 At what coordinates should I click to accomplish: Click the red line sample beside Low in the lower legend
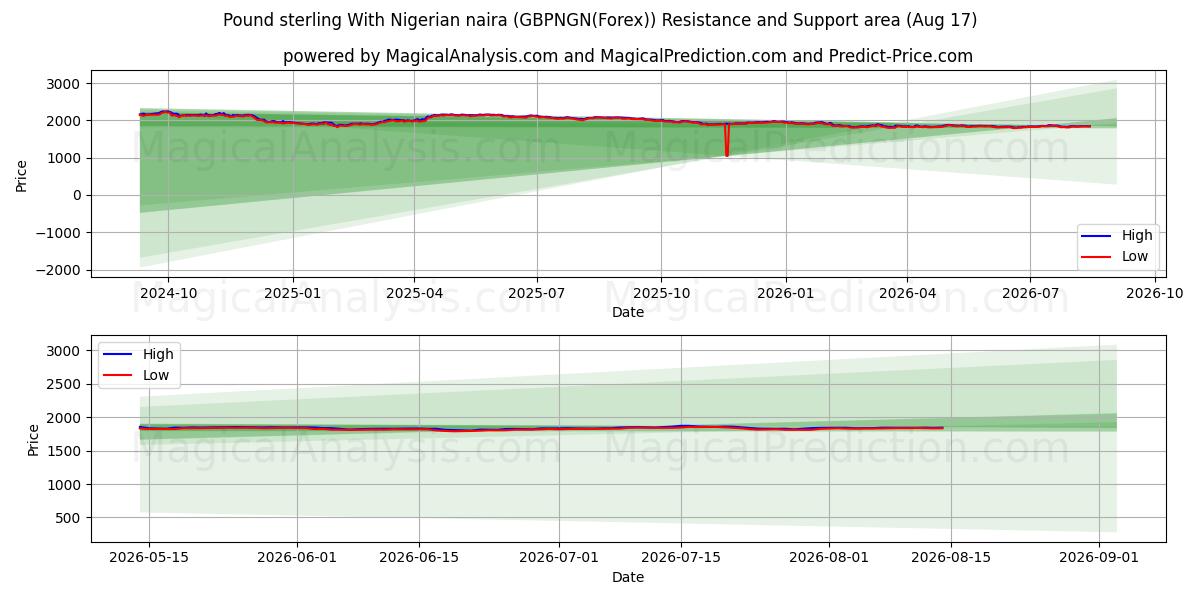pos(118,376)
